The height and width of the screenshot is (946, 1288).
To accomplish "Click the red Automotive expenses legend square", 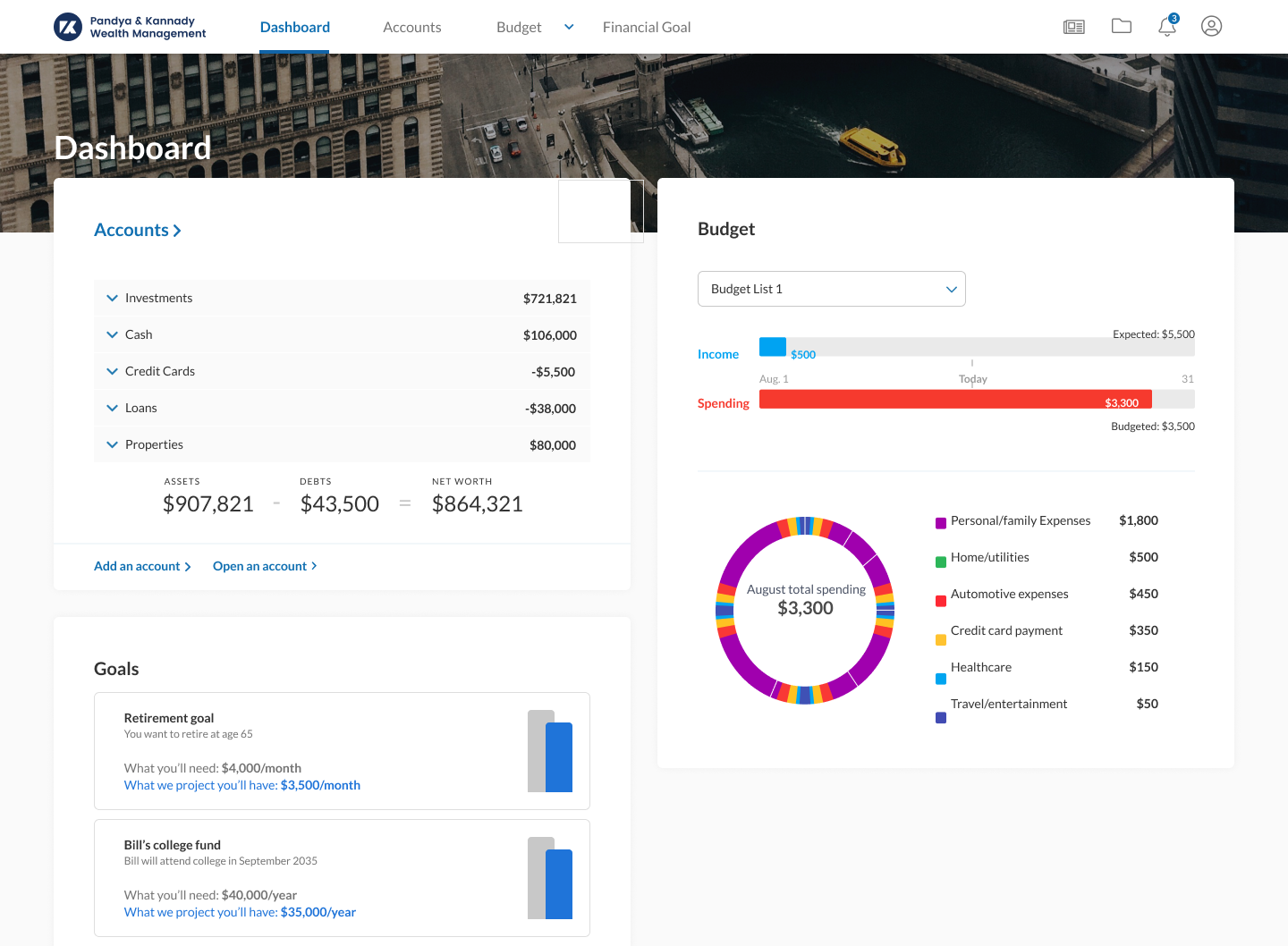I will click(x=941, y=601).
